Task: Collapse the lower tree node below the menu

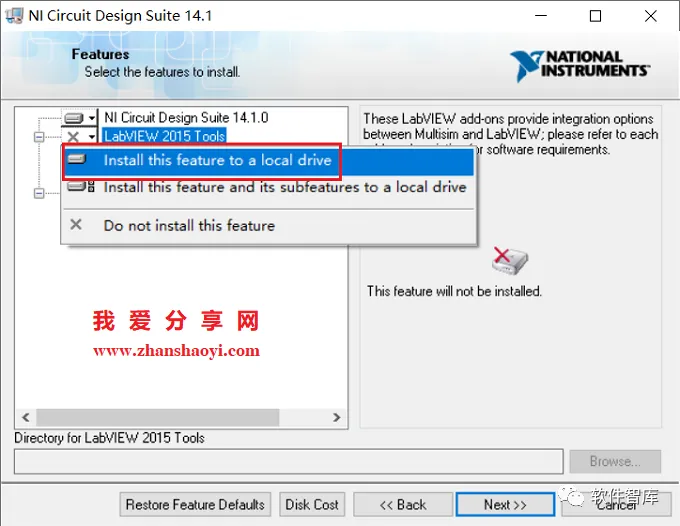Action: pyautogui.click(x=39, y=193)
